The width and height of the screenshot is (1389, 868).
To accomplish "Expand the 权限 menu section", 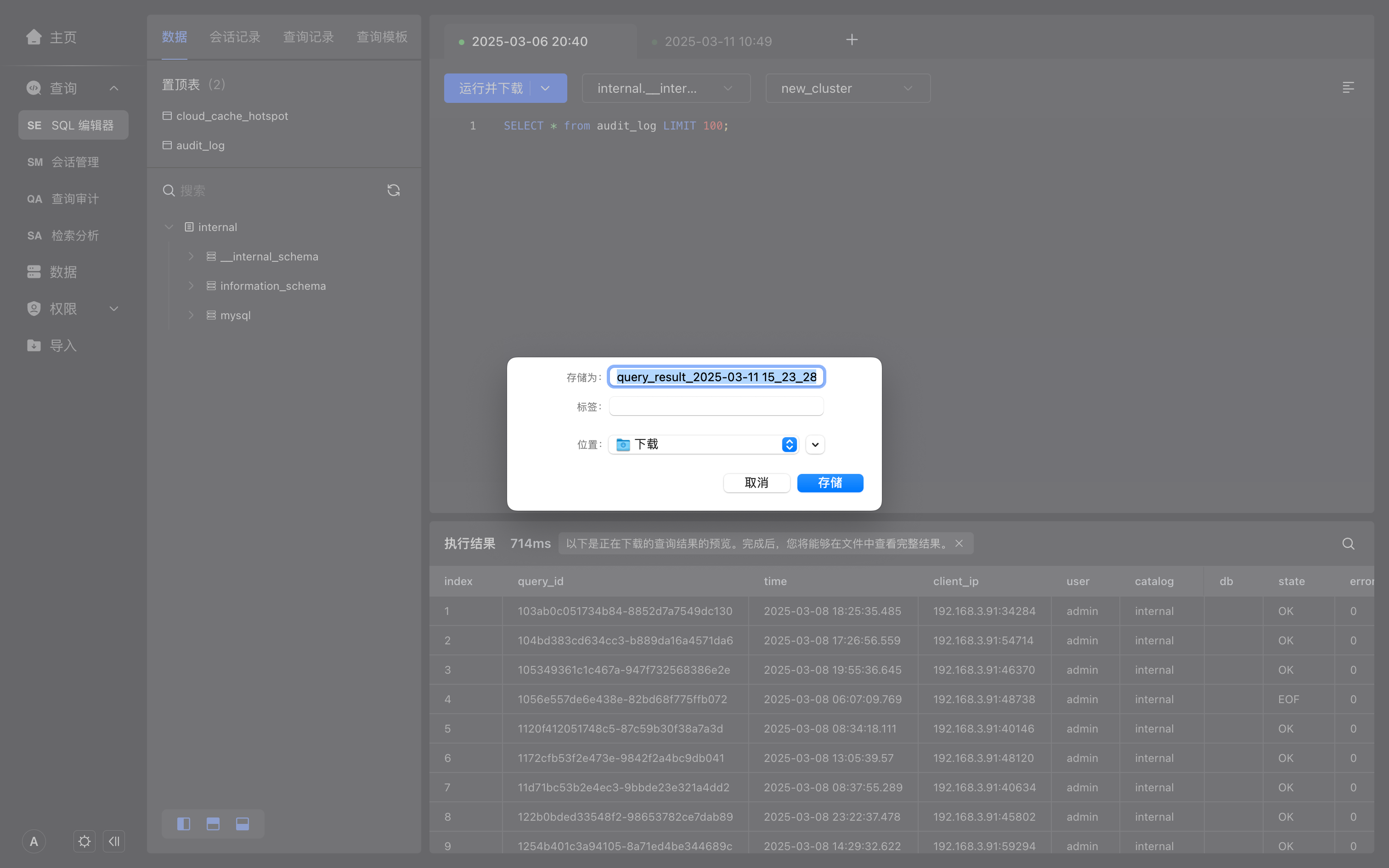I will coord(113,309).
